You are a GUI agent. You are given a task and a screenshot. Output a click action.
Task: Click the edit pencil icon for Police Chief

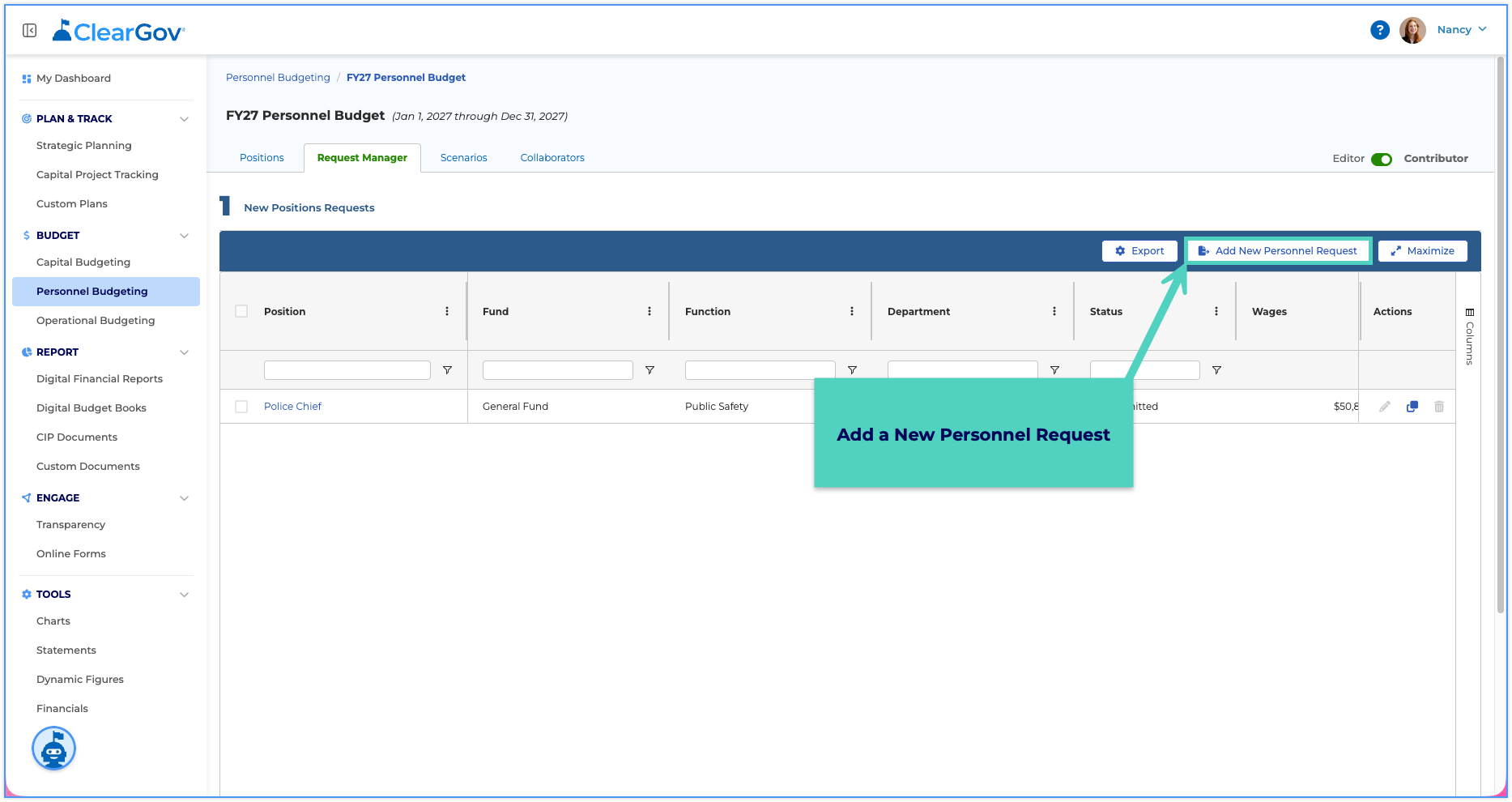pos(1385,407)
